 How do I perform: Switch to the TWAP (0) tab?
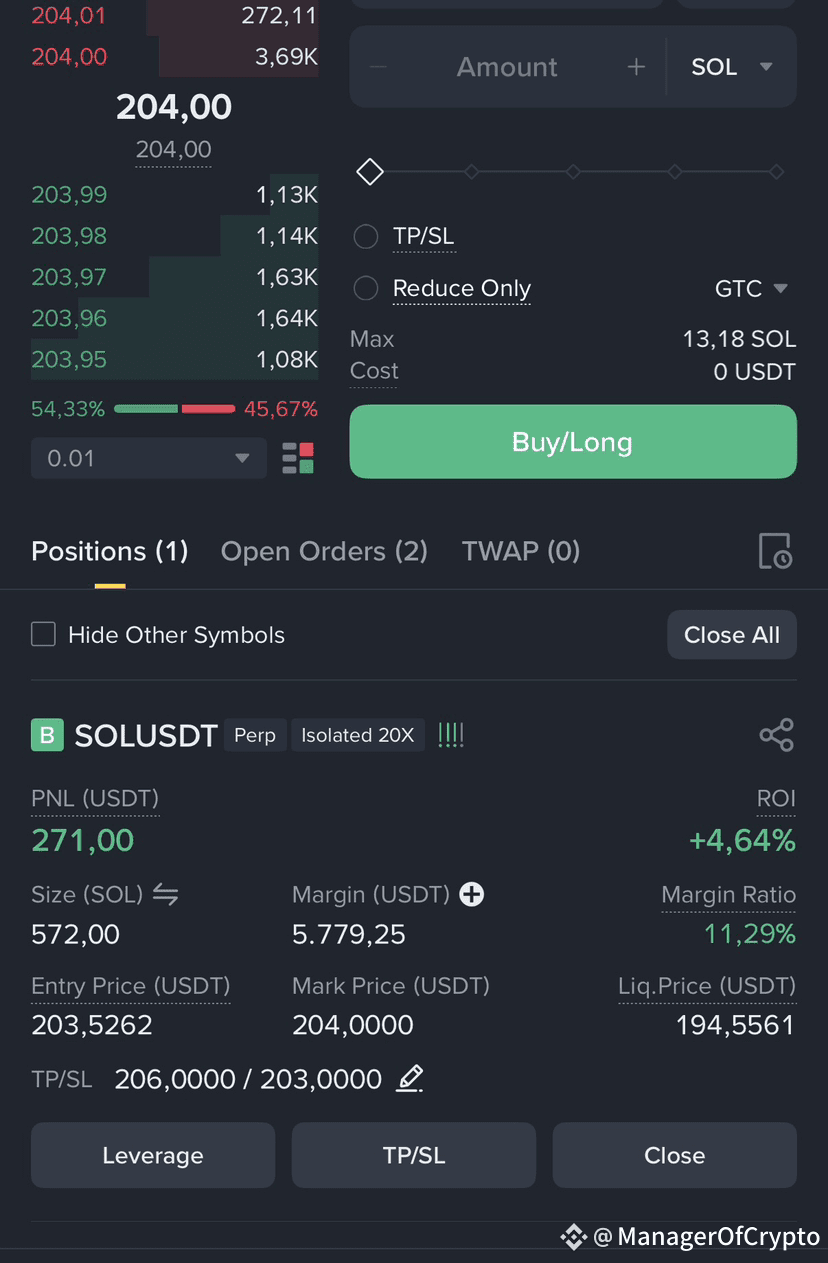click(521, 551)
